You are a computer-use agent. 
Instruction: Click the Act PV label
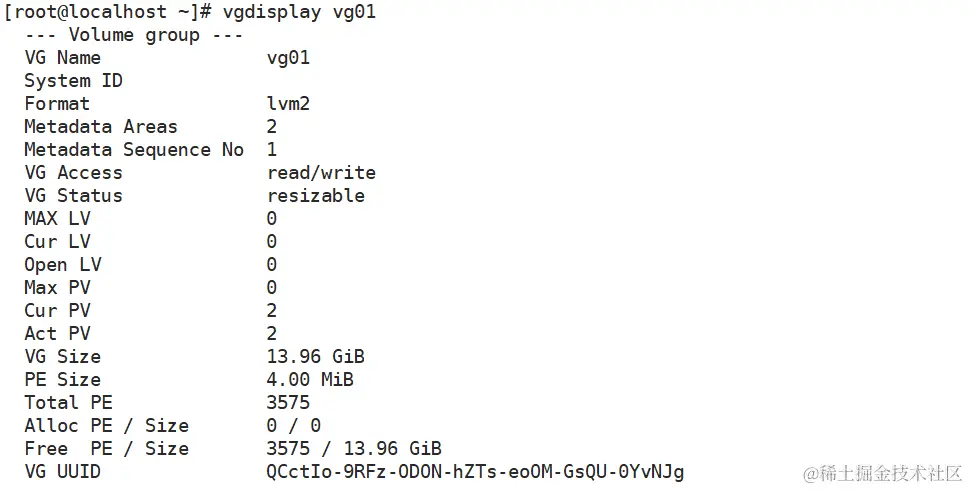pos(56,334)
